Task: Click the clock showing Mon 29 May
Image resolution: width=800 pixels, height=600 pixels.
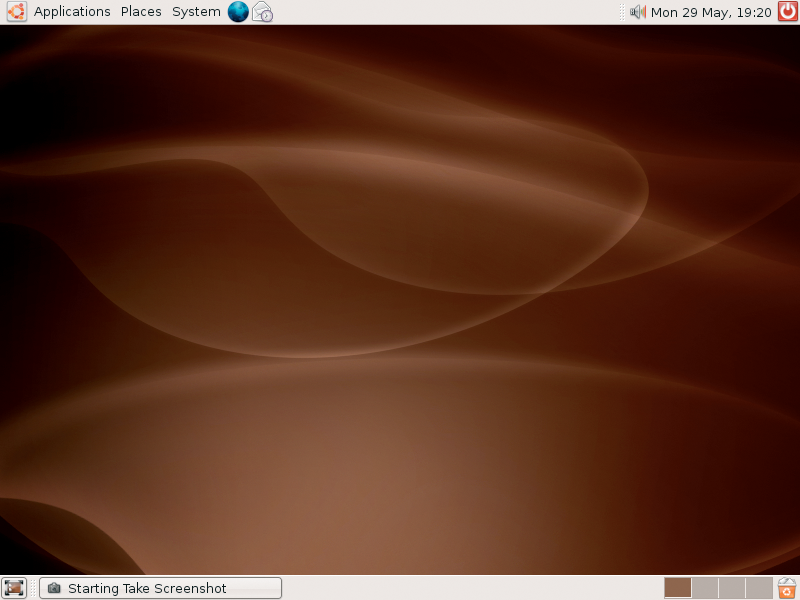Action: (x=711, y=12)
